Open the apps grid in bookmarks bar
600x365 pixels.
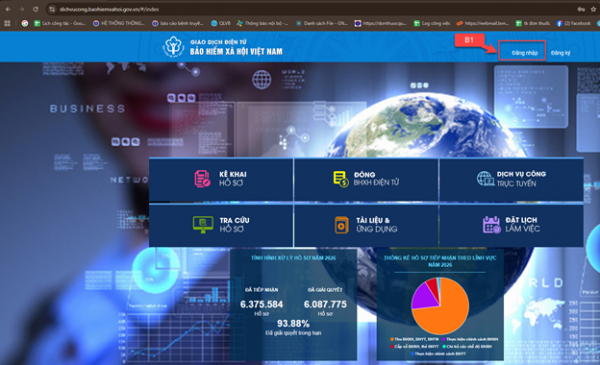click(7, 23)
